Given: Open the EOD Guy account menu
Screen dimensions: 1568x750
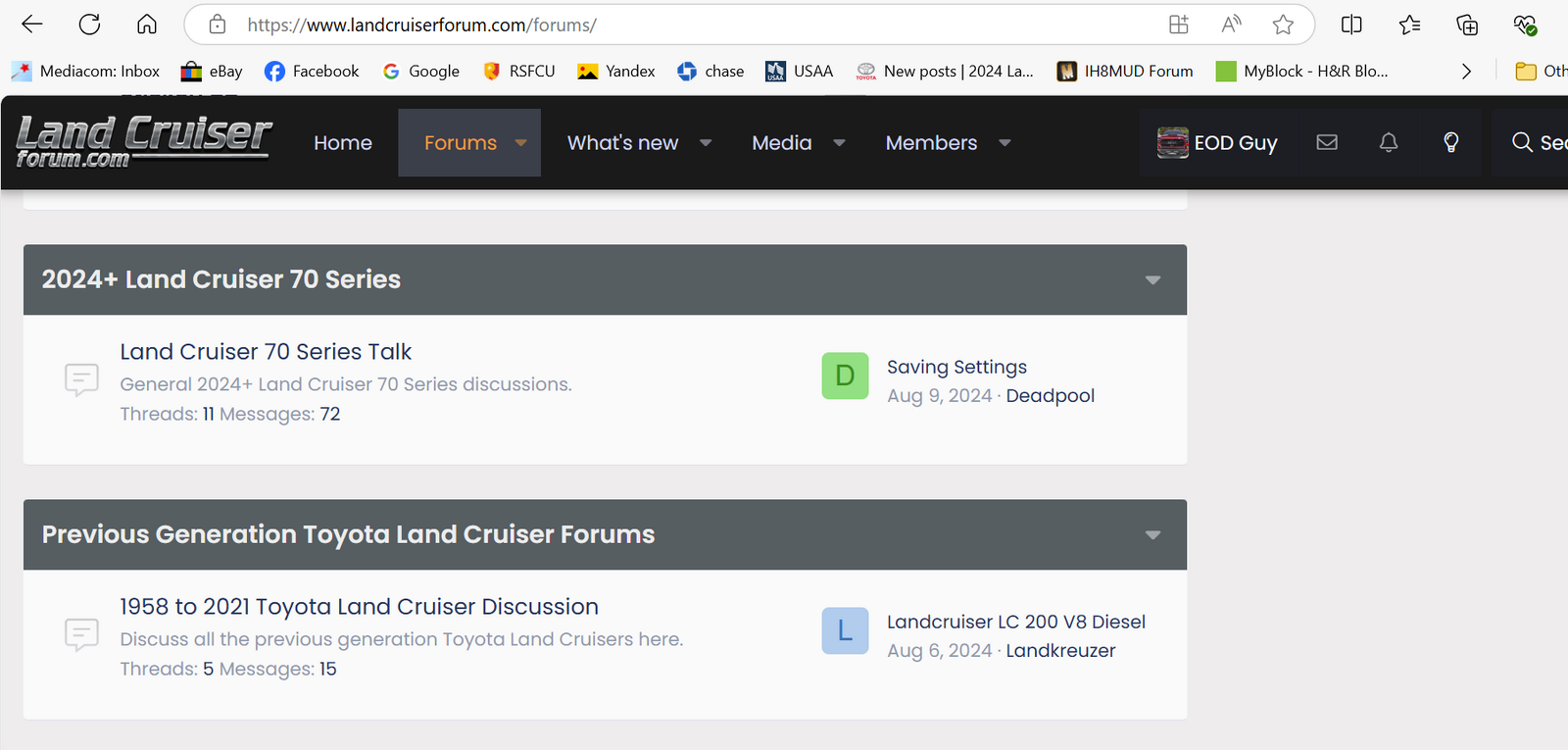Looking at the screenshot, I should coord(1217,142).
